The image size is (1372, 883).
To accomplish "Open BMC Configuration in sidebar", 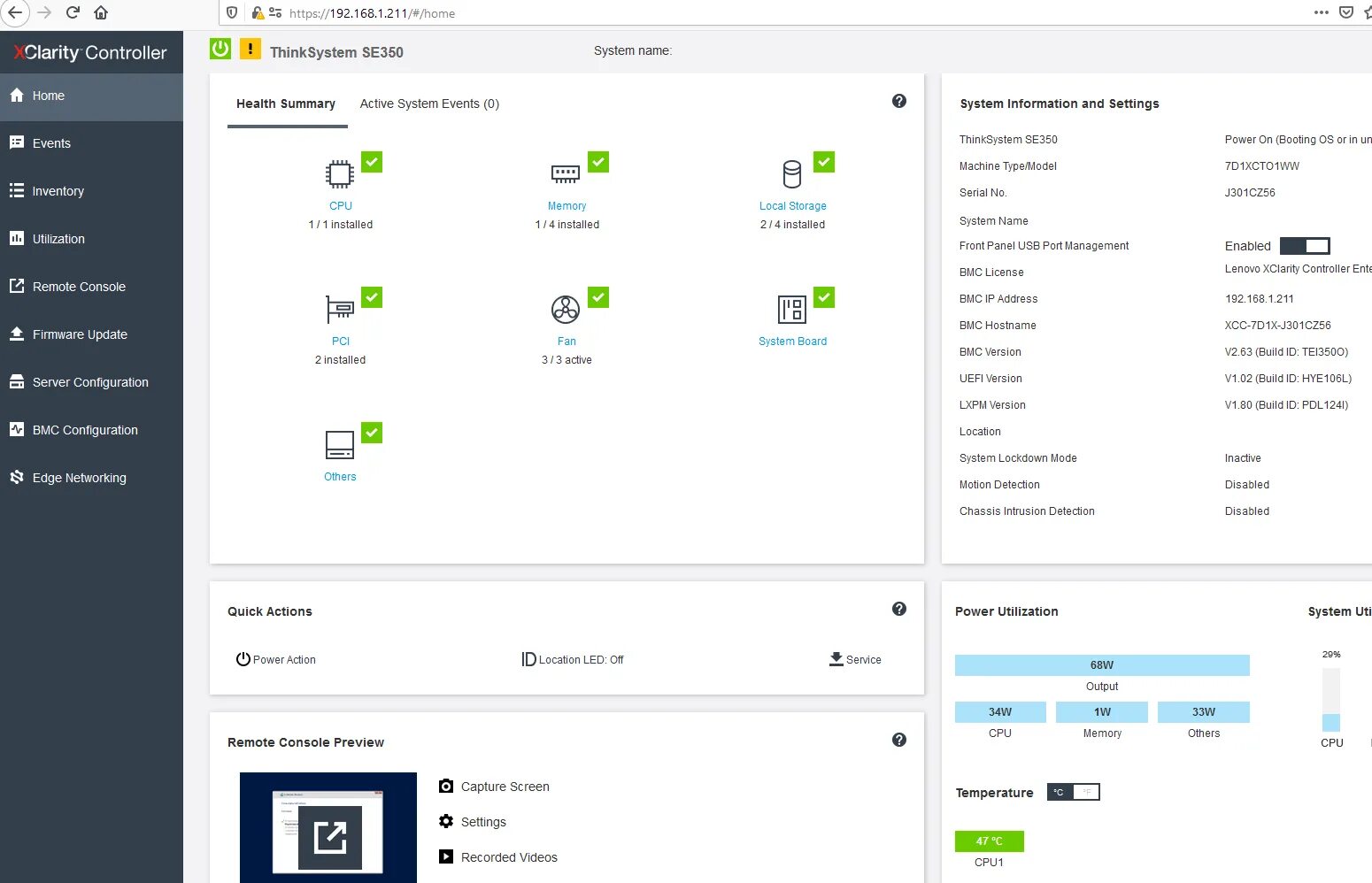I will pyautogui.click(x=91, y=430).
